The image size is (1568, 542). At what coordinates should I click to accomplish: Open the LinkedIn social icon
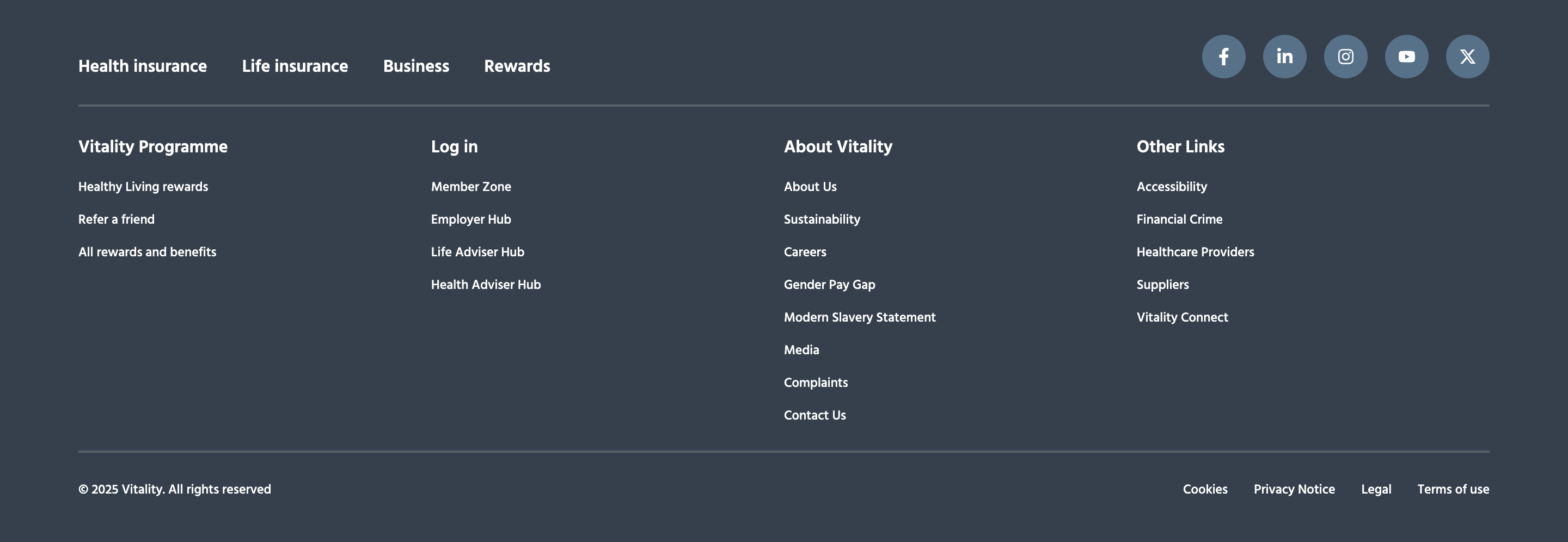pos(1284,57)
